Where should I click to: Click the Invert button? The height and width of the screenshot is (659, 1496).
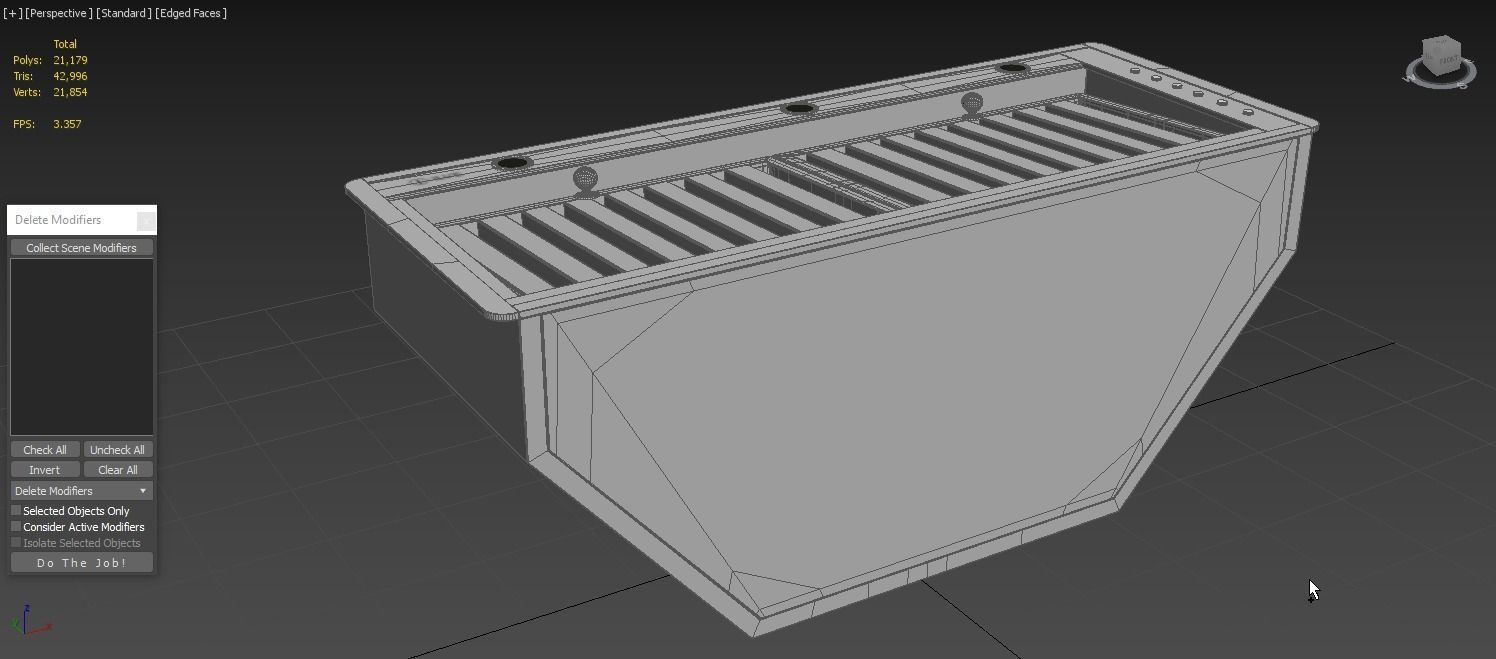[x=45, y=470]
